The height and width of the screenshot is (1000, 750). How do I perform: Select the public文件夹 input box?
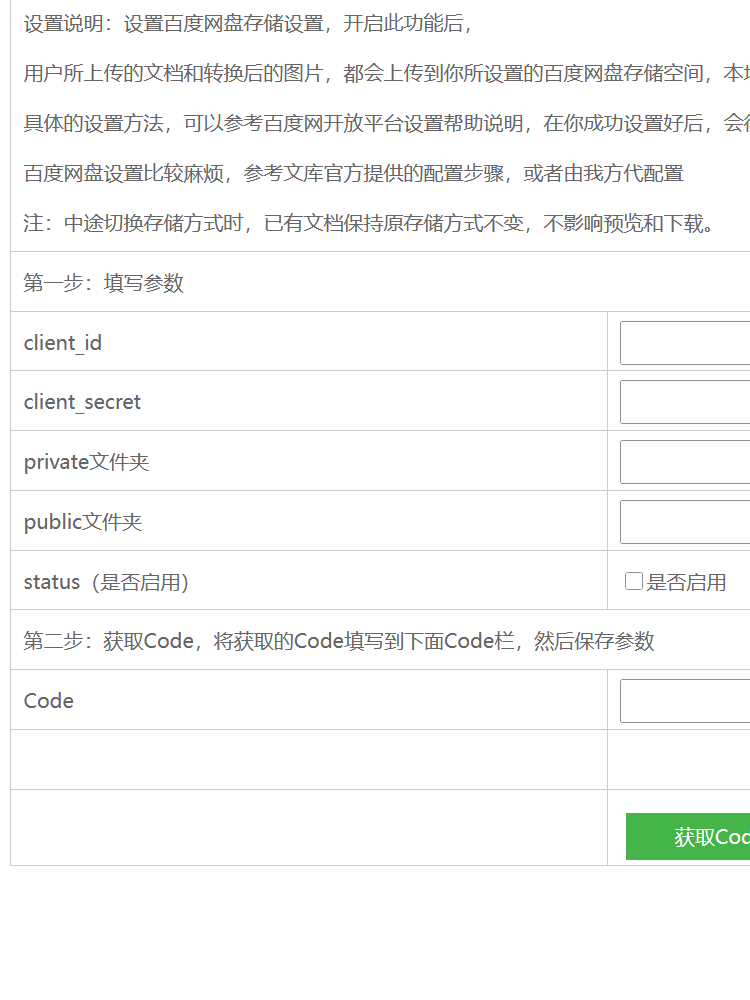685,522
